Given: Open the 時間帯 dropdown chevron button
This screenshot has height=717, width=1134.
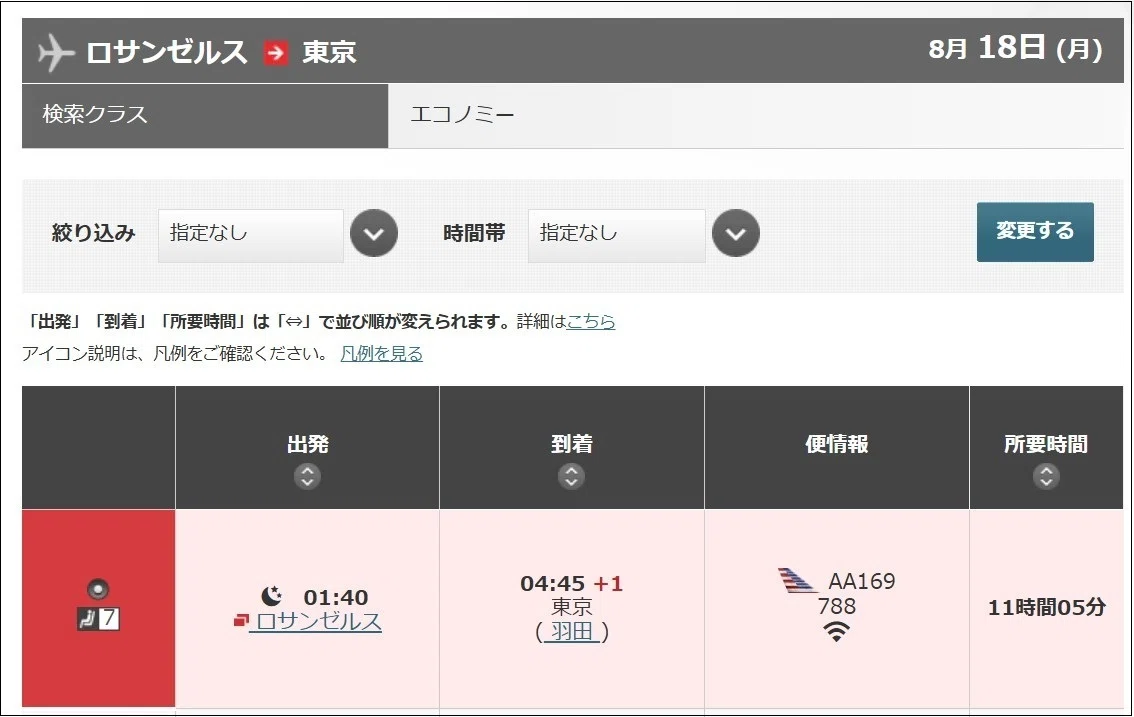Looking at the screenshot, I should point(736,233).
